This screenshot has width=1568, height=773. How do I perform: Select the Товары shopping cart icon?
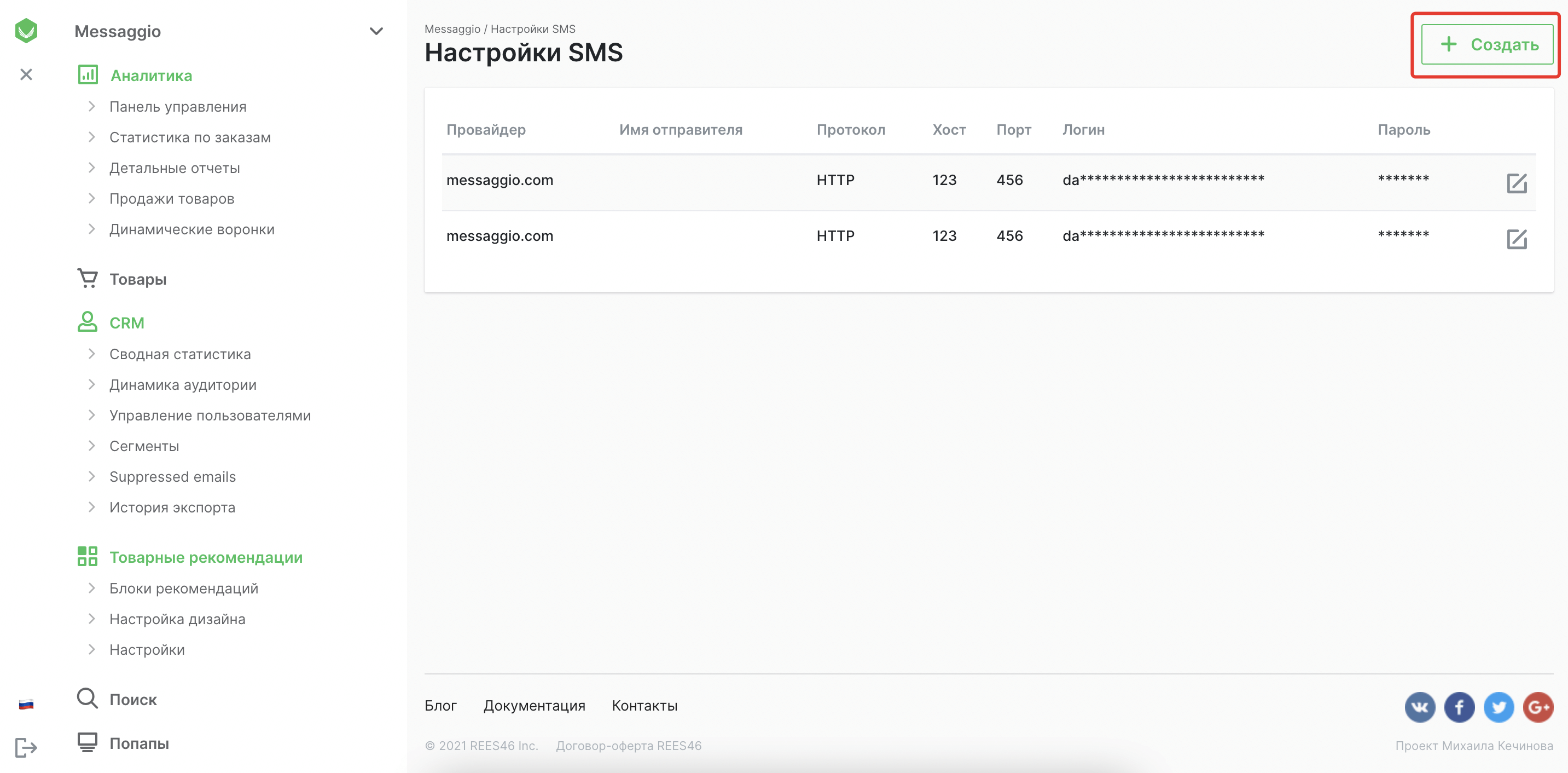(x=87, y=278)
